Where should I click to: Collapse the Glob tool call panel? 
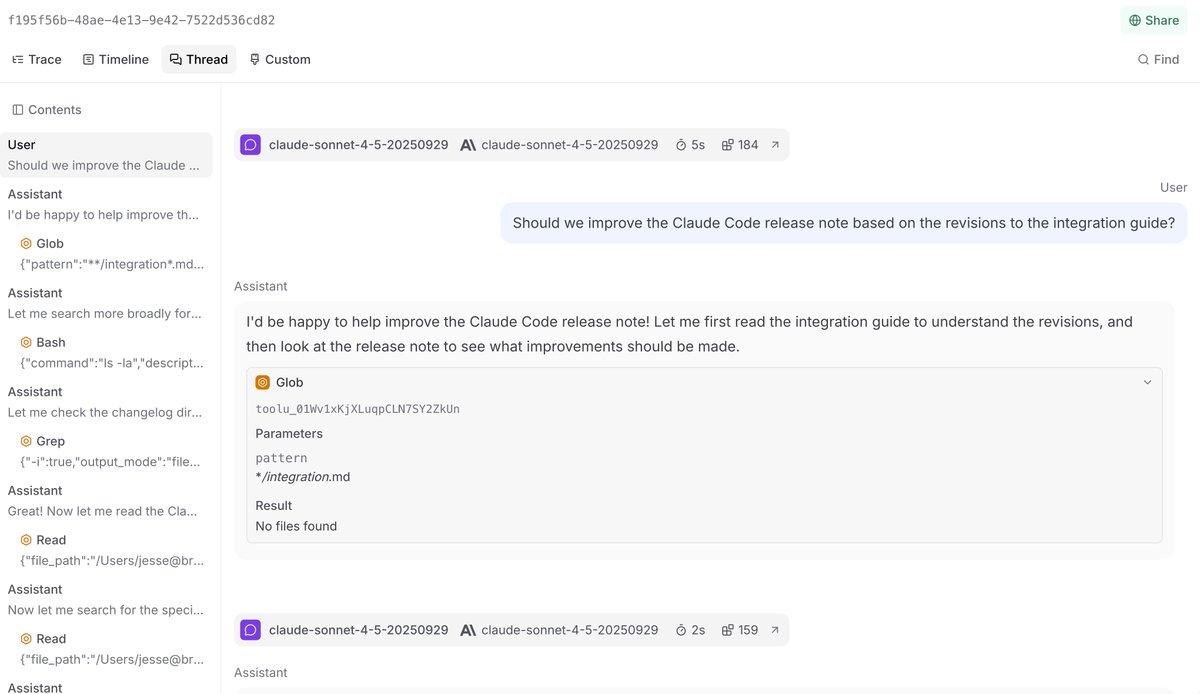(1147, 382)
